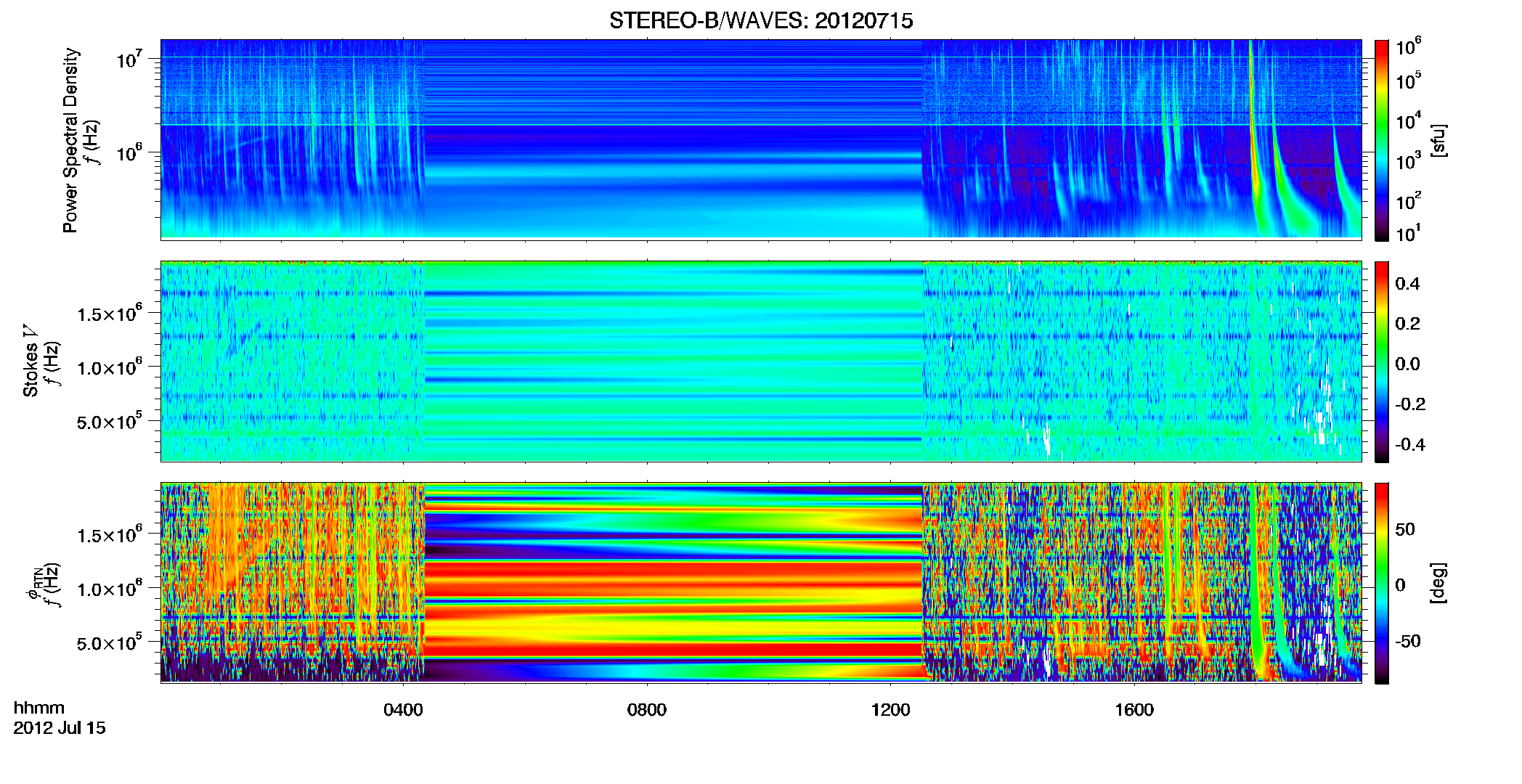The image size is (1522, 784).
Task: Click the power spectral density spectrogram panel
Action: [x=761, y=139]
